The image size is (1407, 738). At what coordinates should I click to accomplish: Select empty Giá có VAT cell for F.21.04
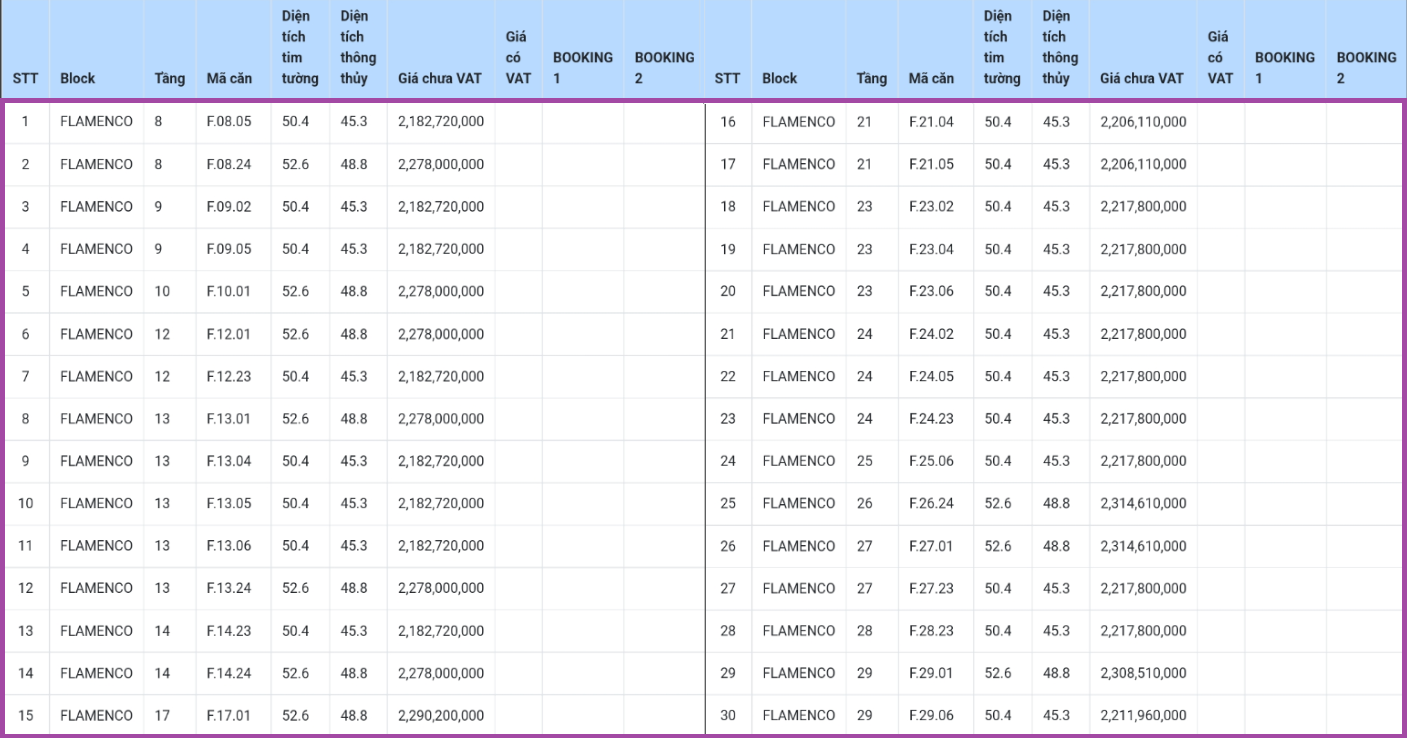[x=1221, y=122]
